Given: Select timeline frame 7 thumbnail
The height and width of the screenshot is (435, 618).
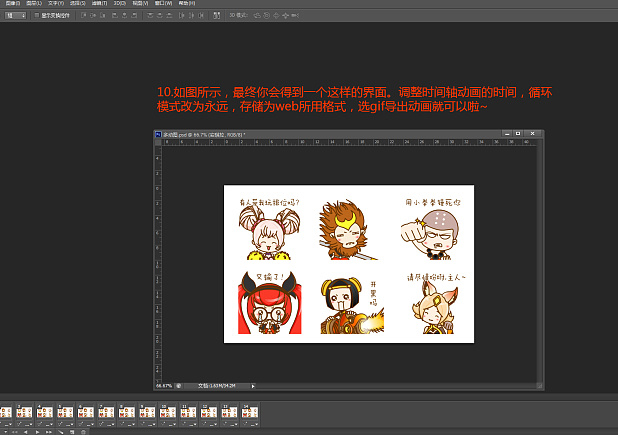Looking at the screenshot, I should (106, 412).
